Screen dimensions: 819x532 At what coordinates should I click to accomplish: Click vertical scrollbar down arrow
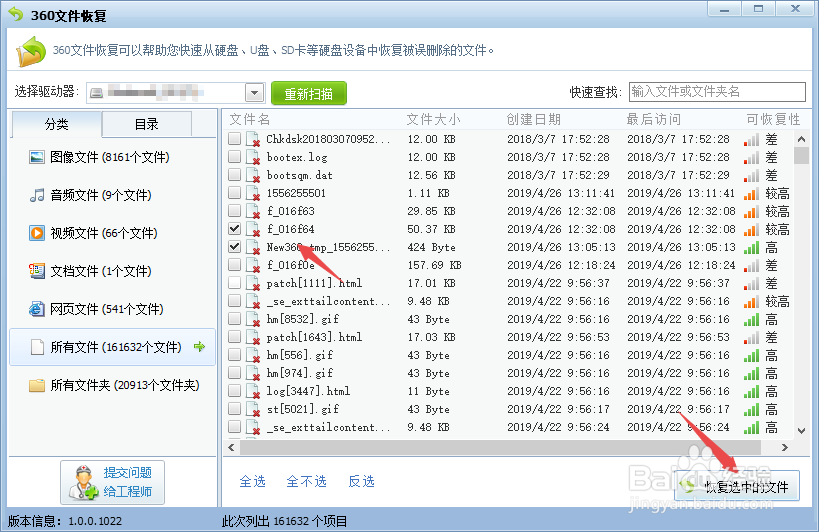click(801, 431)
